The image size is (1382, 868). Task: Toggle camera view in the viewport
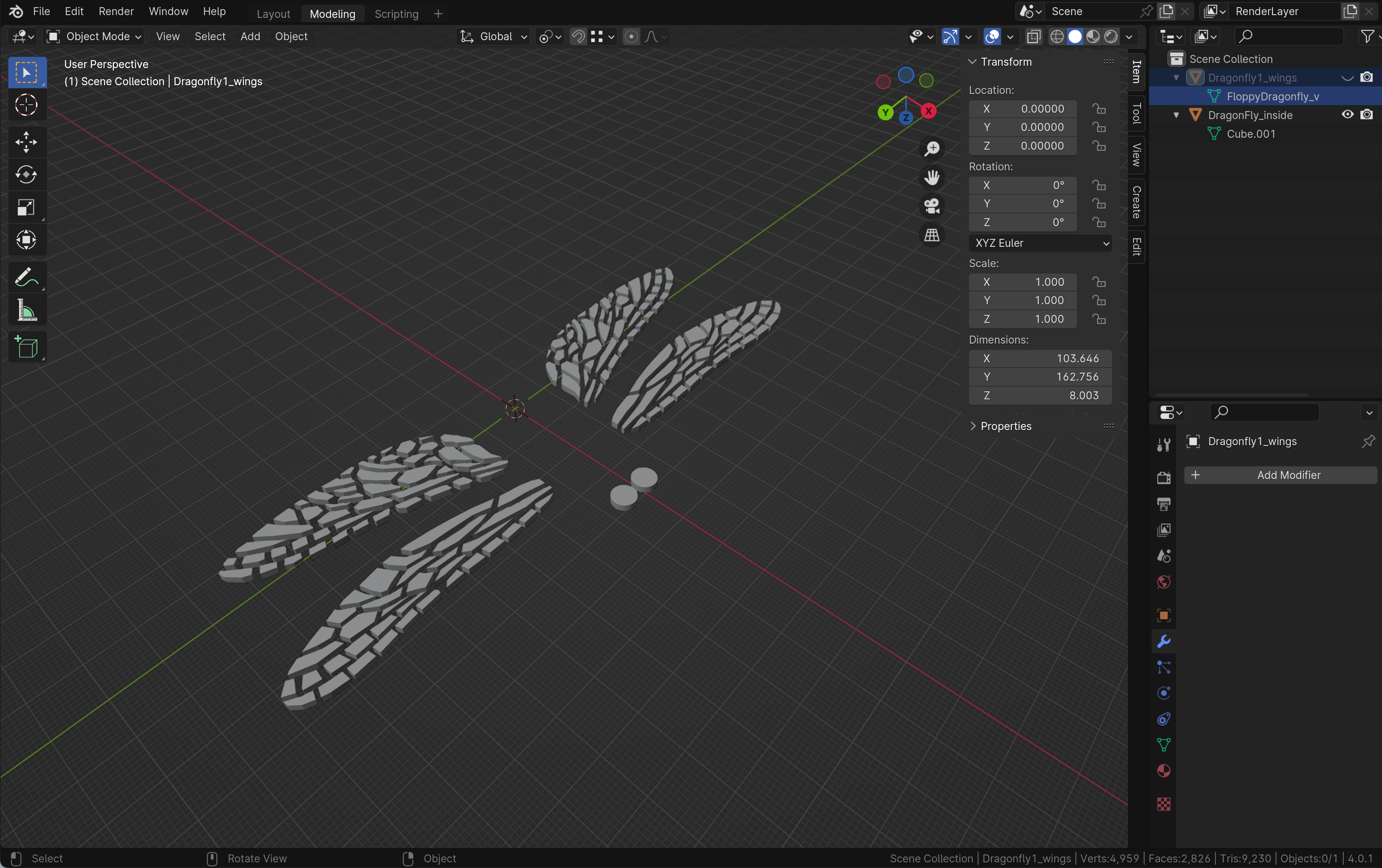click(932, 206)
